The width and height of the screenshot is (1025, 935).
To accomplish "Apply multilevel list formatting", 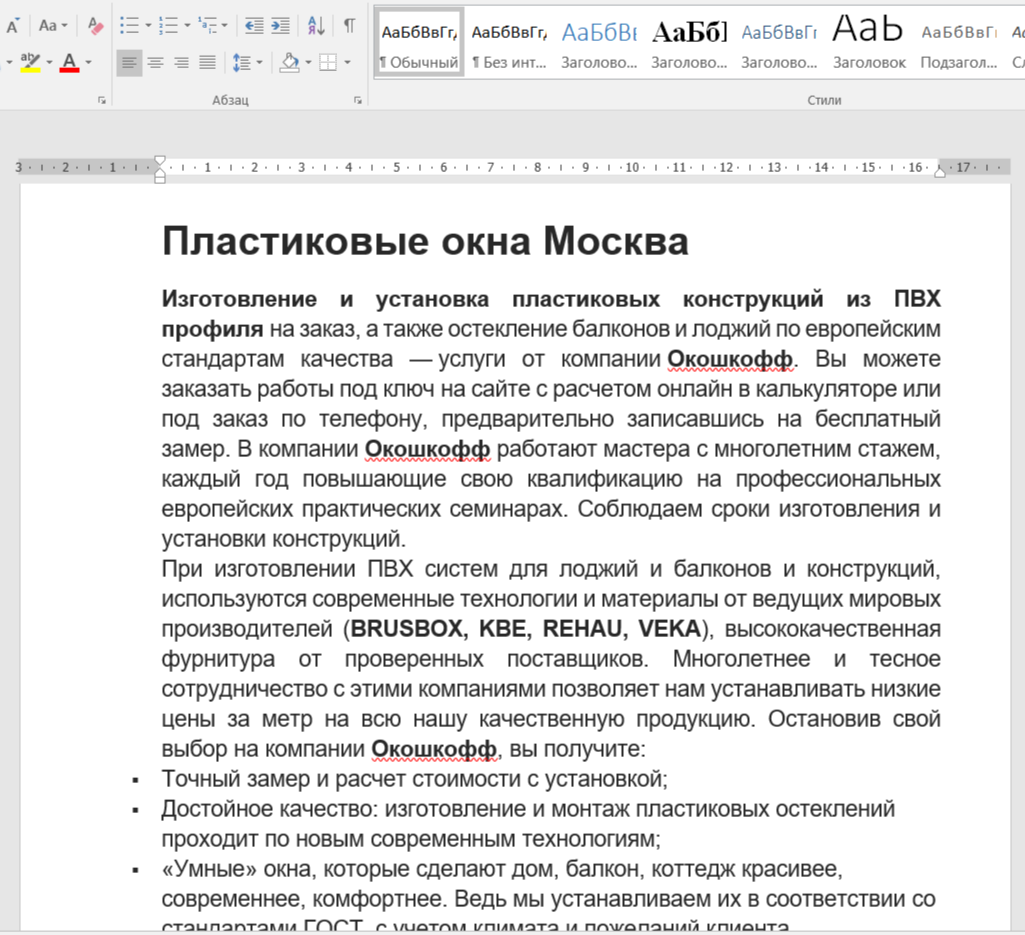I will coord(207,26).
